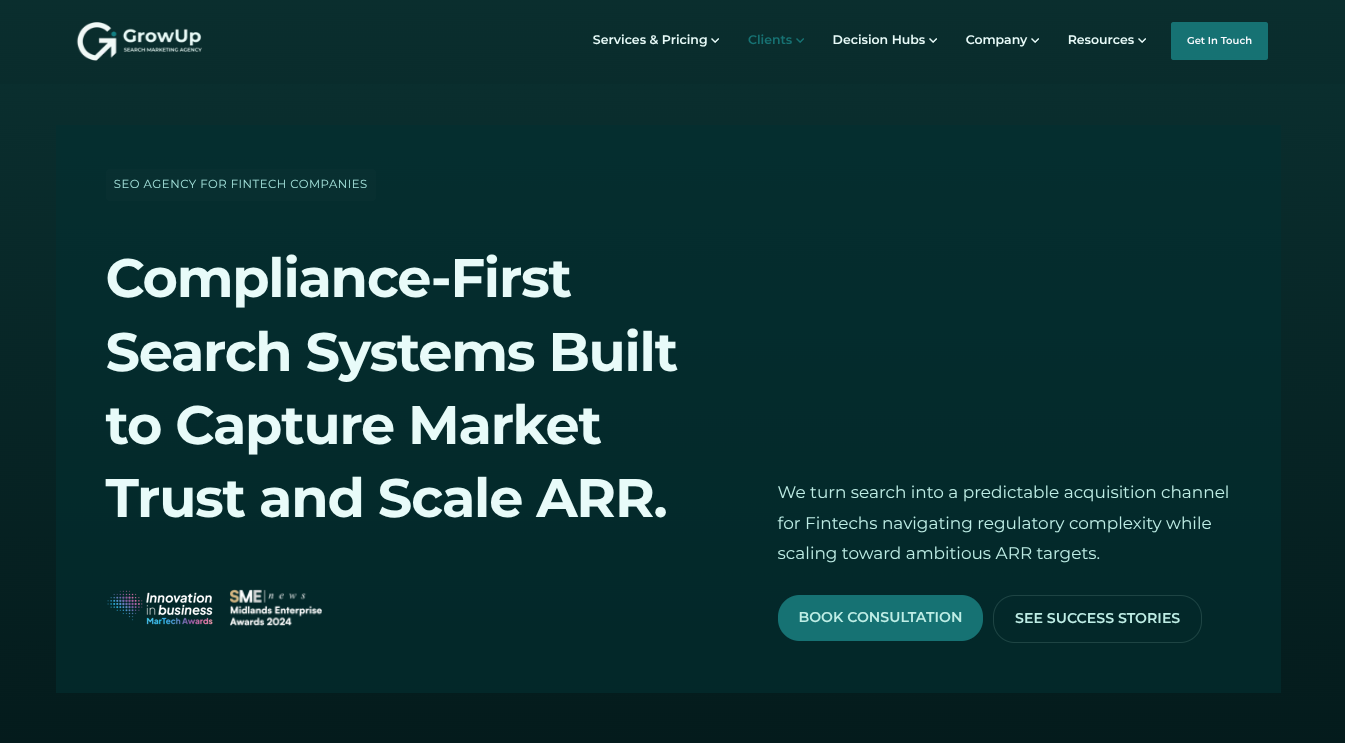
Task: Expand the Company dropdown chevron
Action: (1034, 40)
